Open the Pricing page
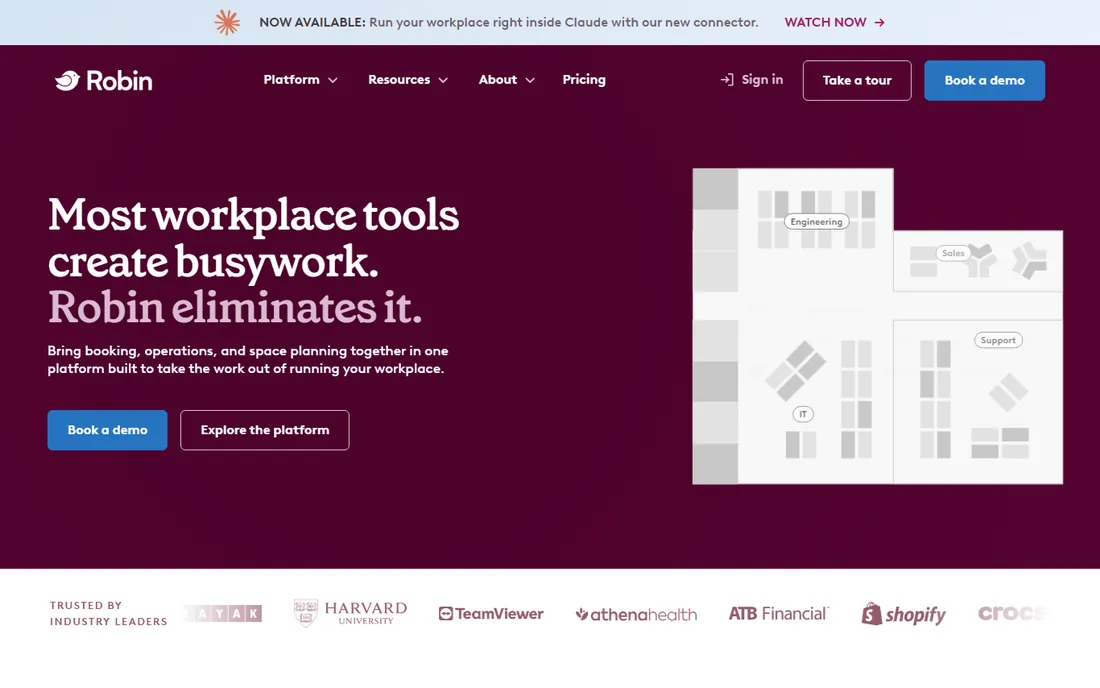 (x=584, y=80)
